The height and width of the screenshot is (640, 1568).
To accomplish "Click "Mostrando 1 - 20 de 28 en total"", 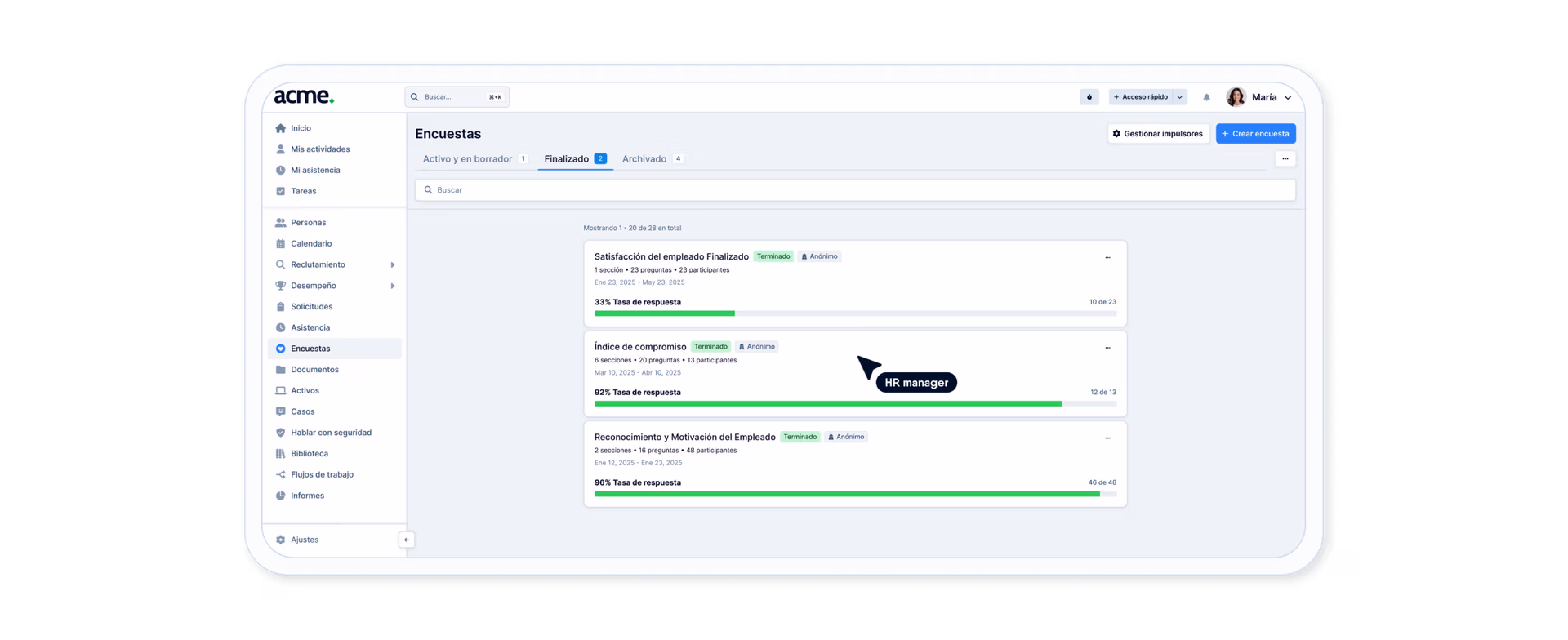I will [x=632, y=229].
